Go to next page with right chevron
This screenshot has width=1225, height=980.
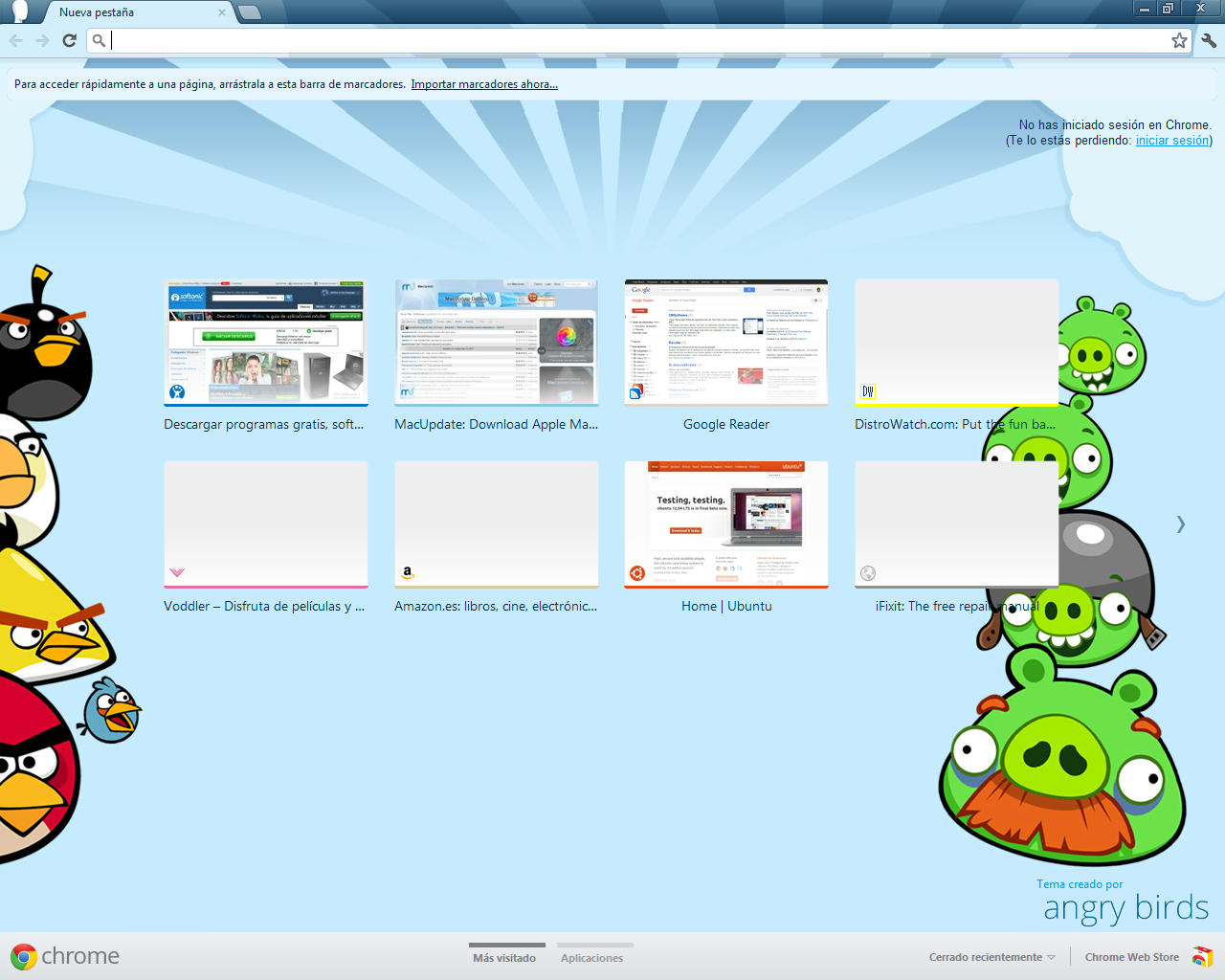[1181, 523]
